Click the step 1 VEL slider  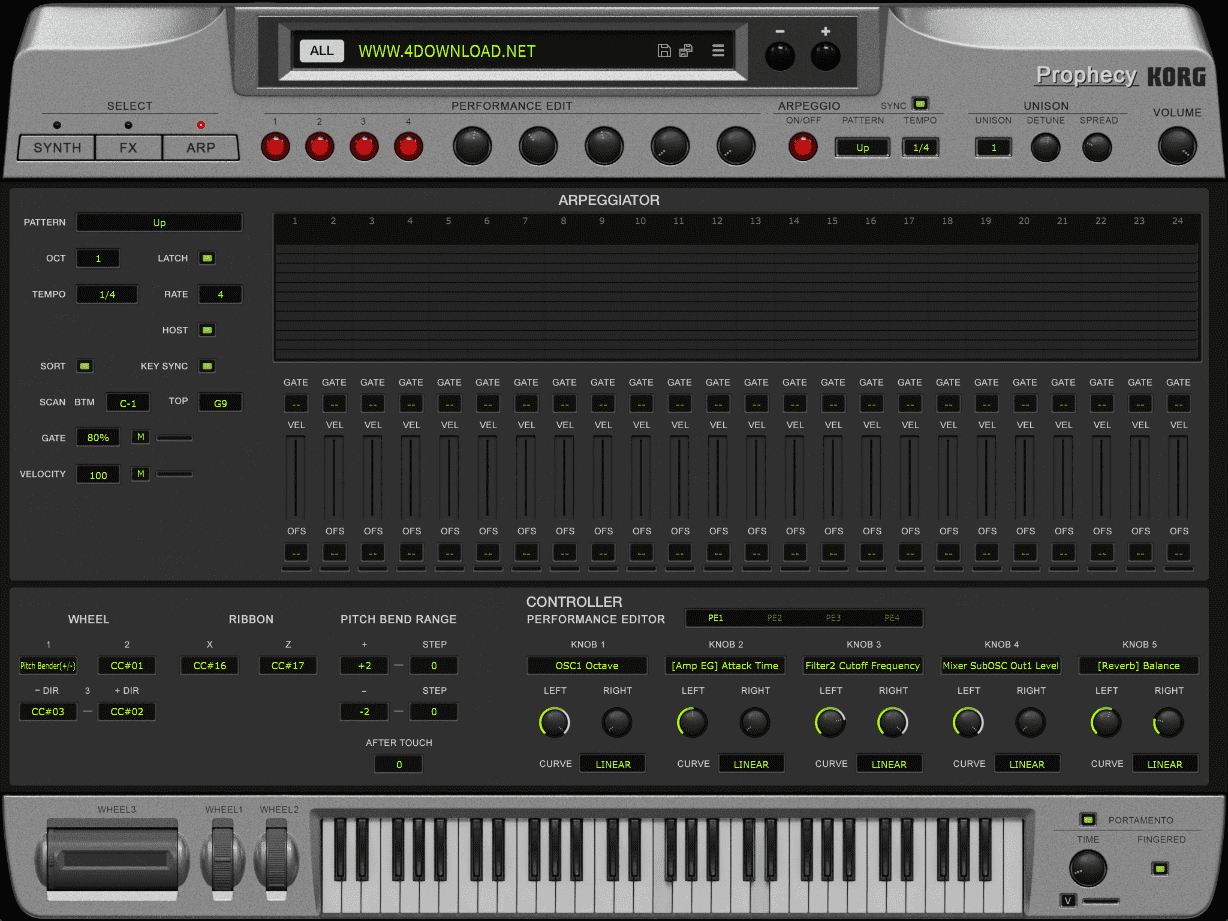pos(295,477)
